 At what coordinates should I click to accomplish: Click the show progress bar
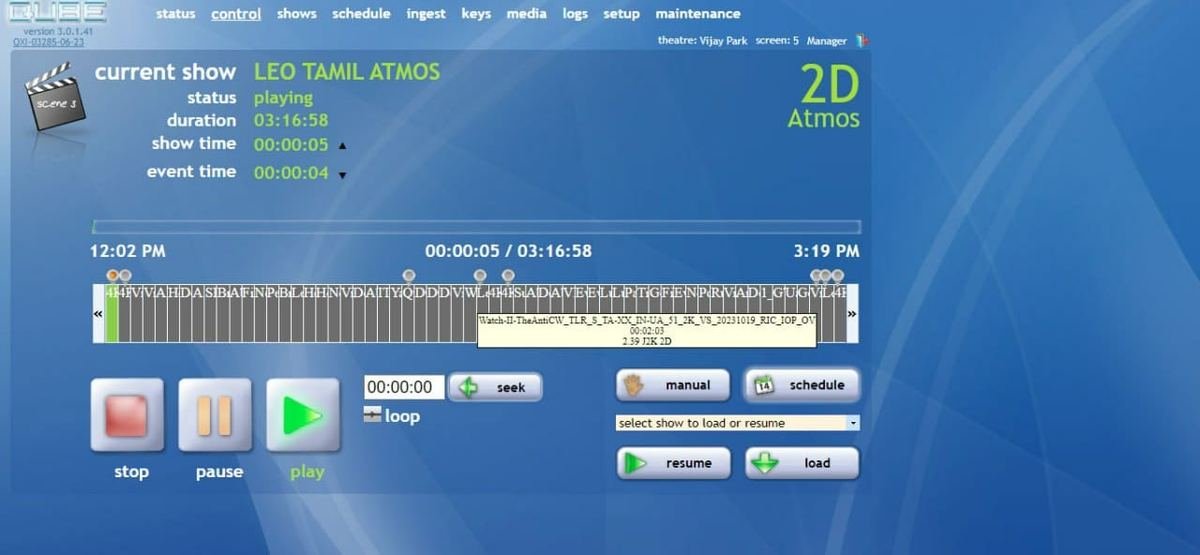click(x=476, y=227)
